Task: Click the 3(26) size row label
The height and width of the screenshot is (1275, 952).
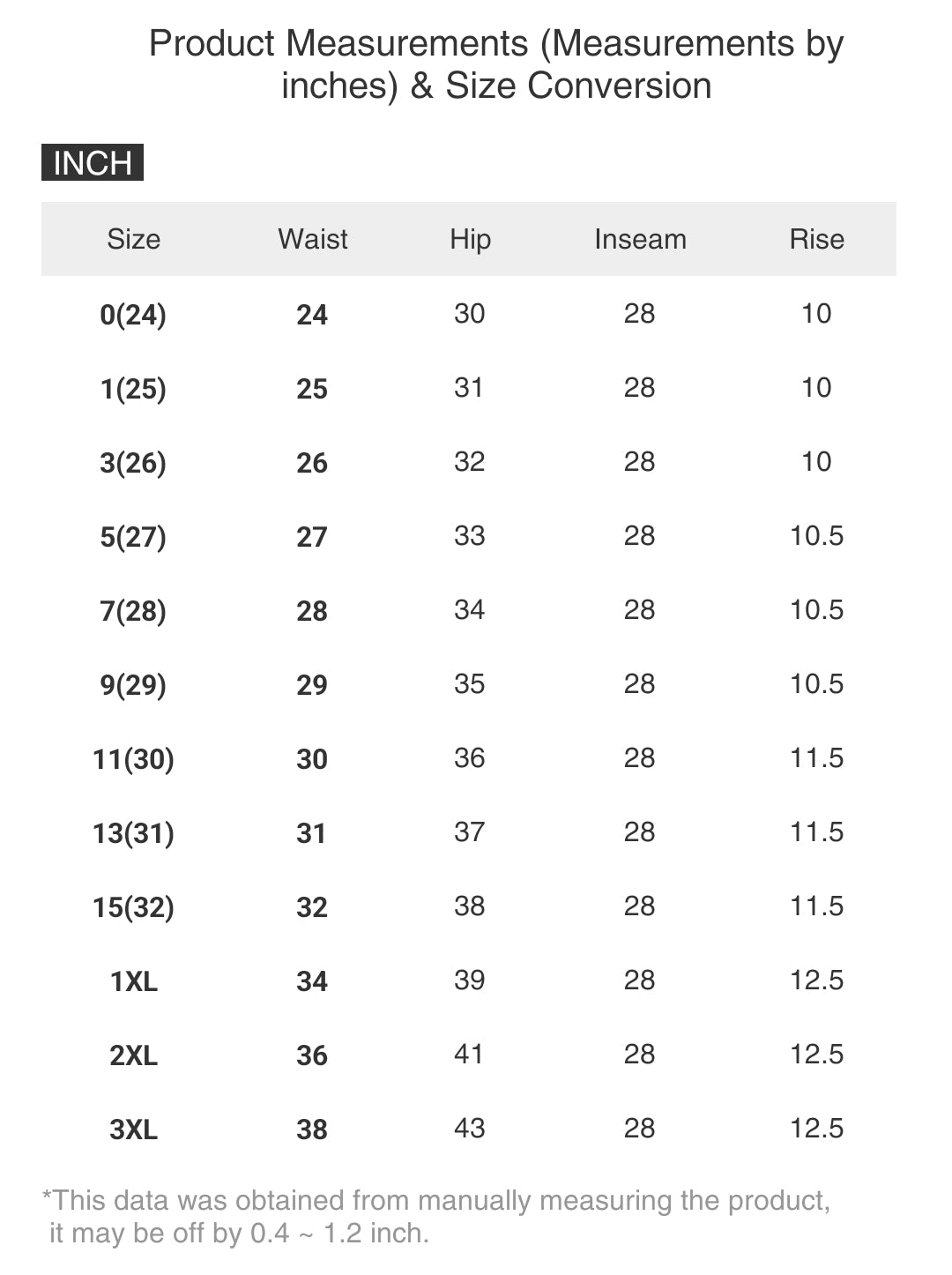Action: tap(133, 463)
